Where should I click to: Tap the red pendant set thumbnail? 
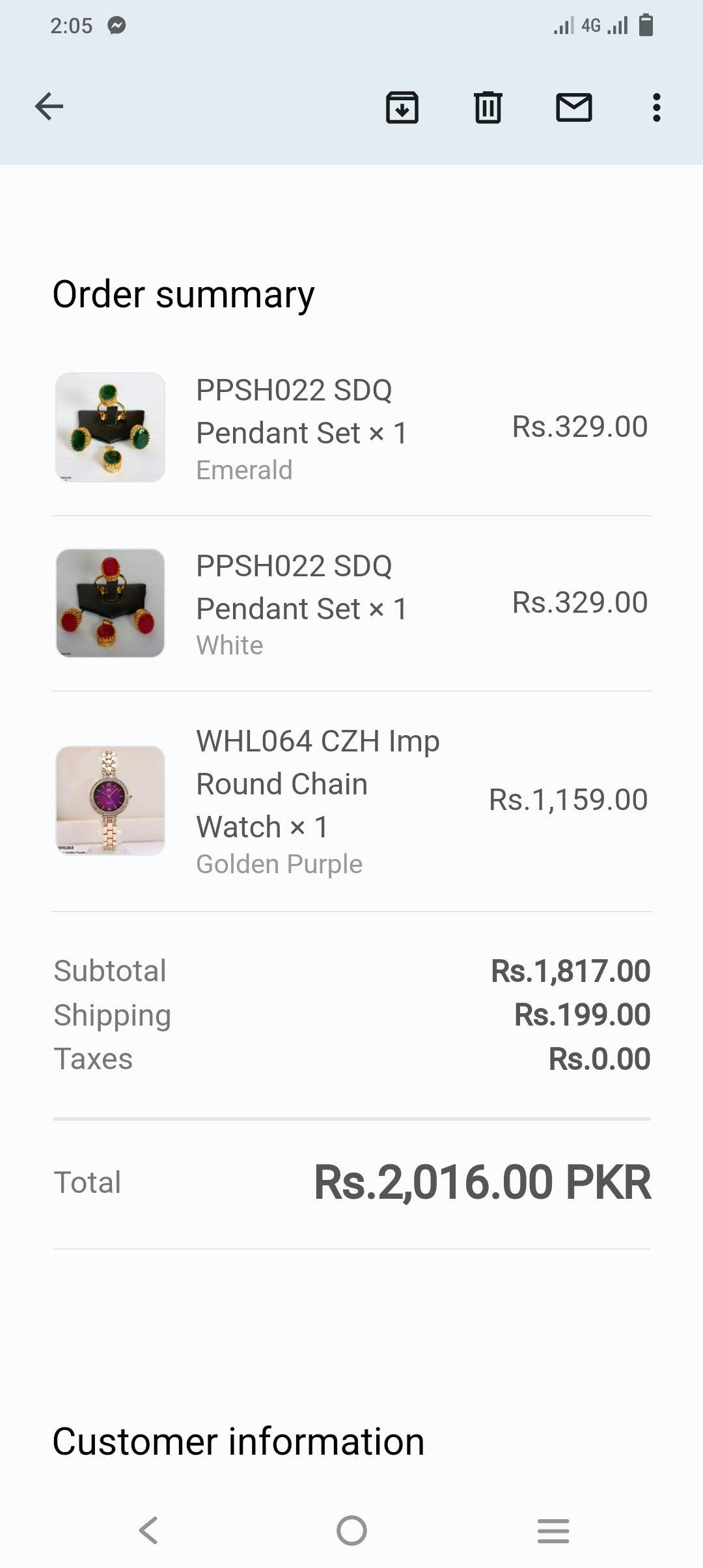tap(110, 603)
